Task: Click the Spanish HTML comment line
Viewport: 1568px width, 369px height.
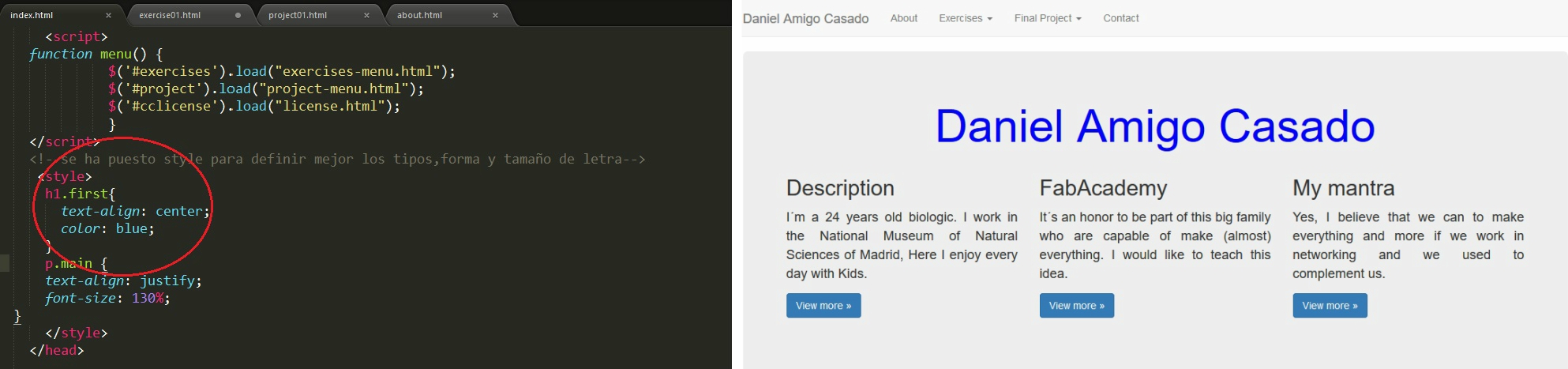Action: 337,159
